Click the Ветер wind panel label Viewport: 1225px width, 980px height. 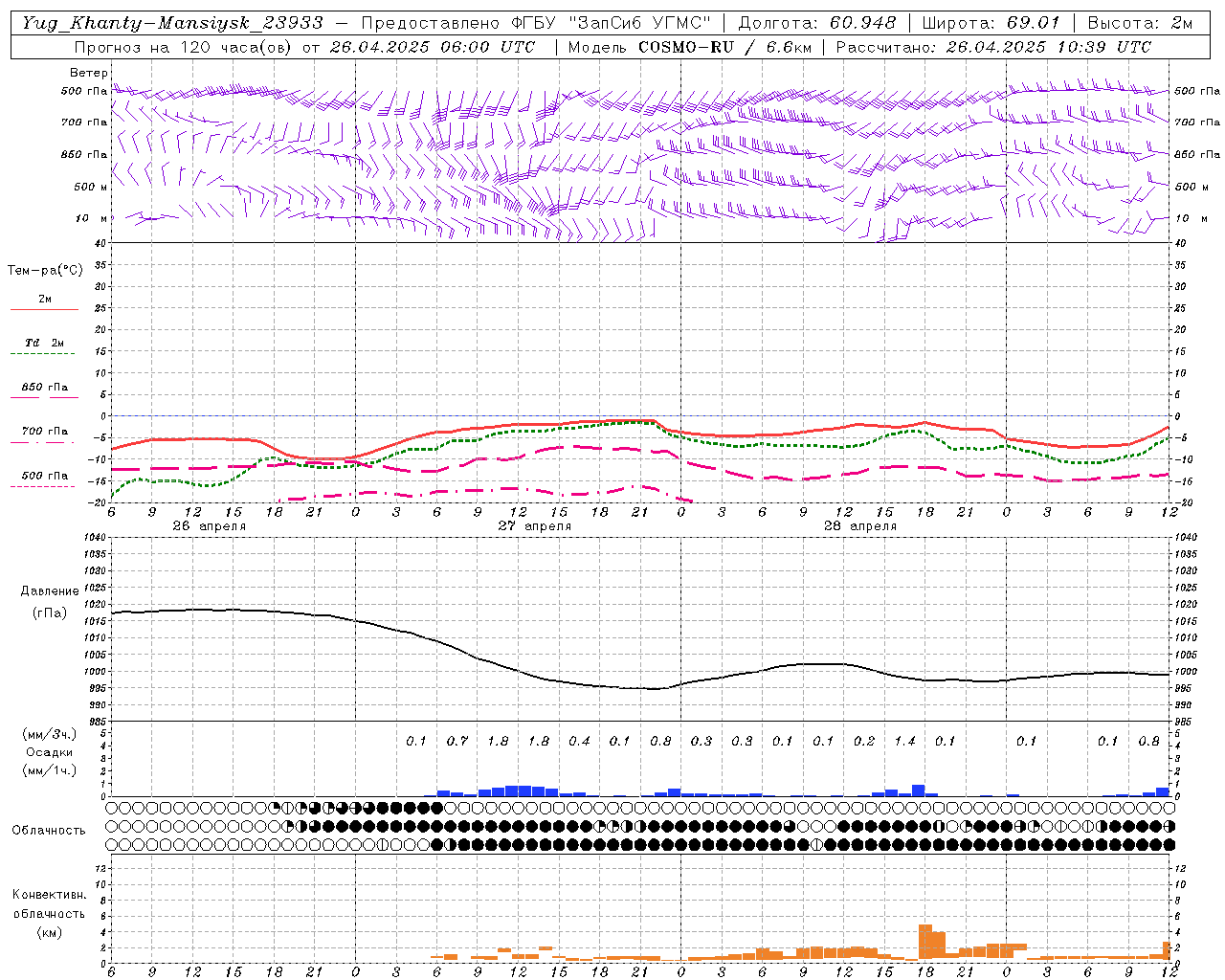point(89,73)
